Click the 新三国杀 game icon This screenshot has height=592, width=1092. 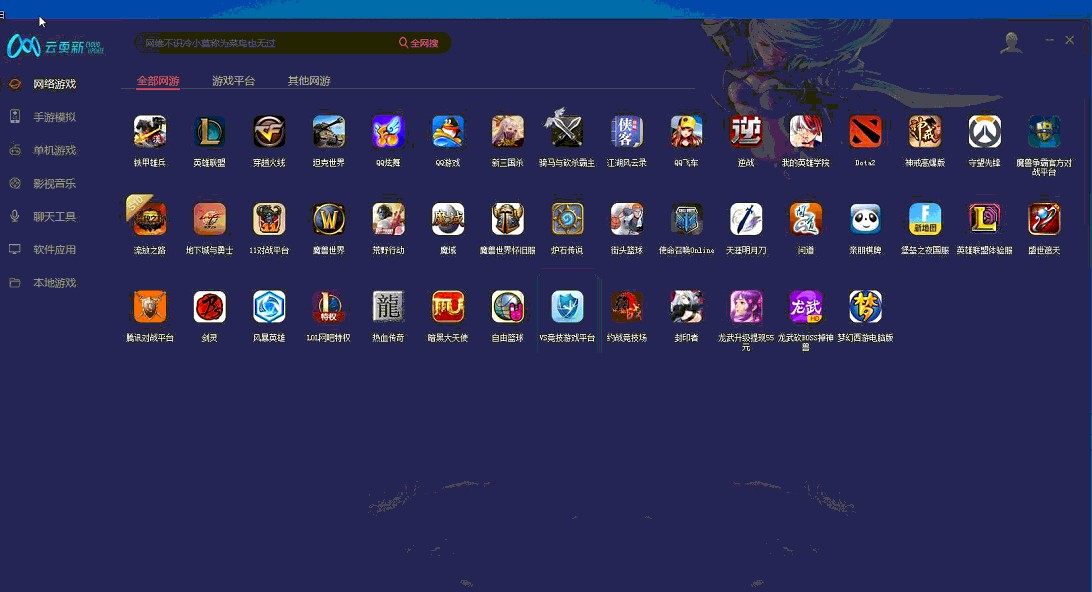(508, 132)
